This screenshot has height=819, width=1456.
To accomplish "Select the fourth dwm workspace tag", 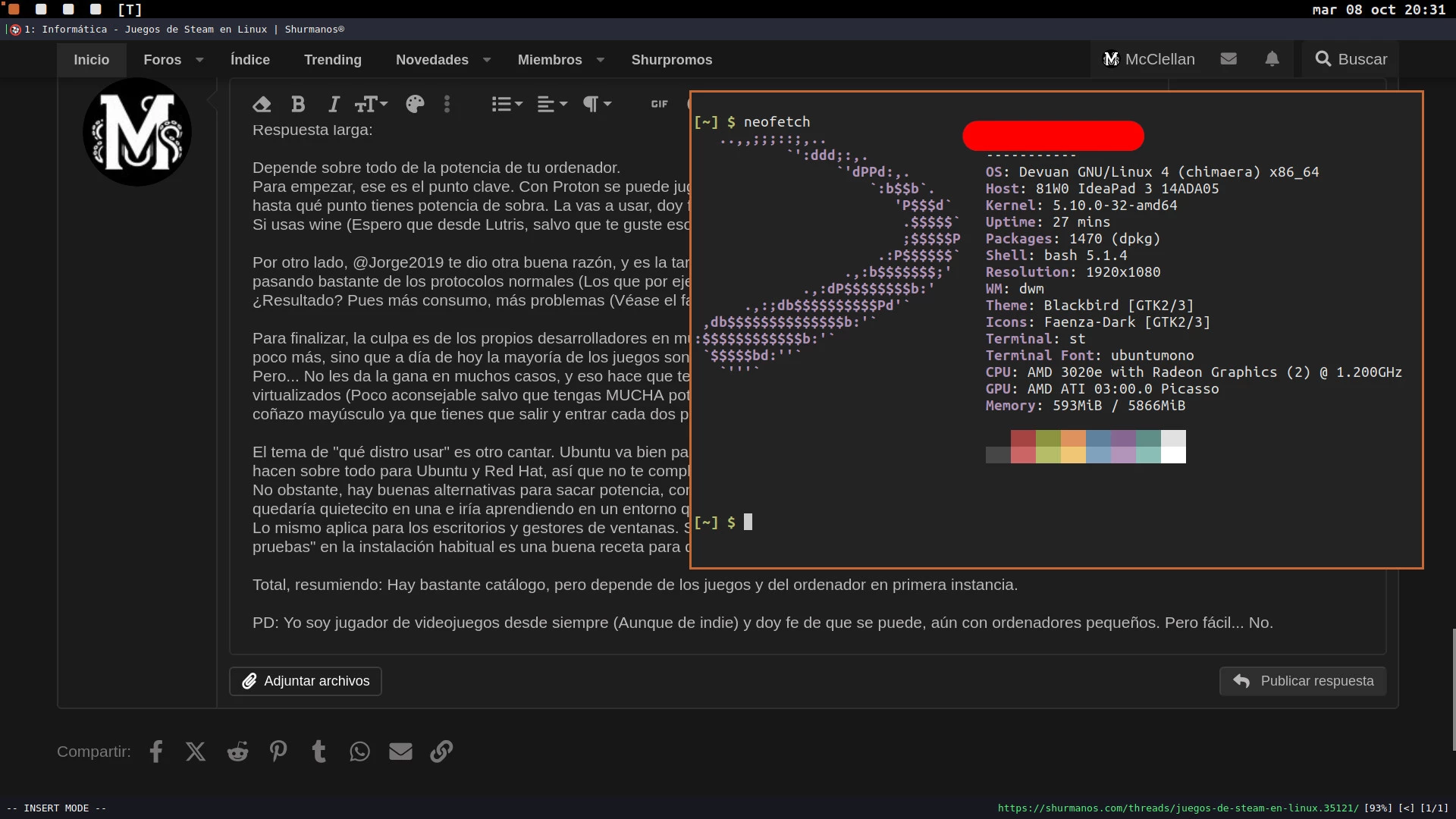I will [96, 9].
